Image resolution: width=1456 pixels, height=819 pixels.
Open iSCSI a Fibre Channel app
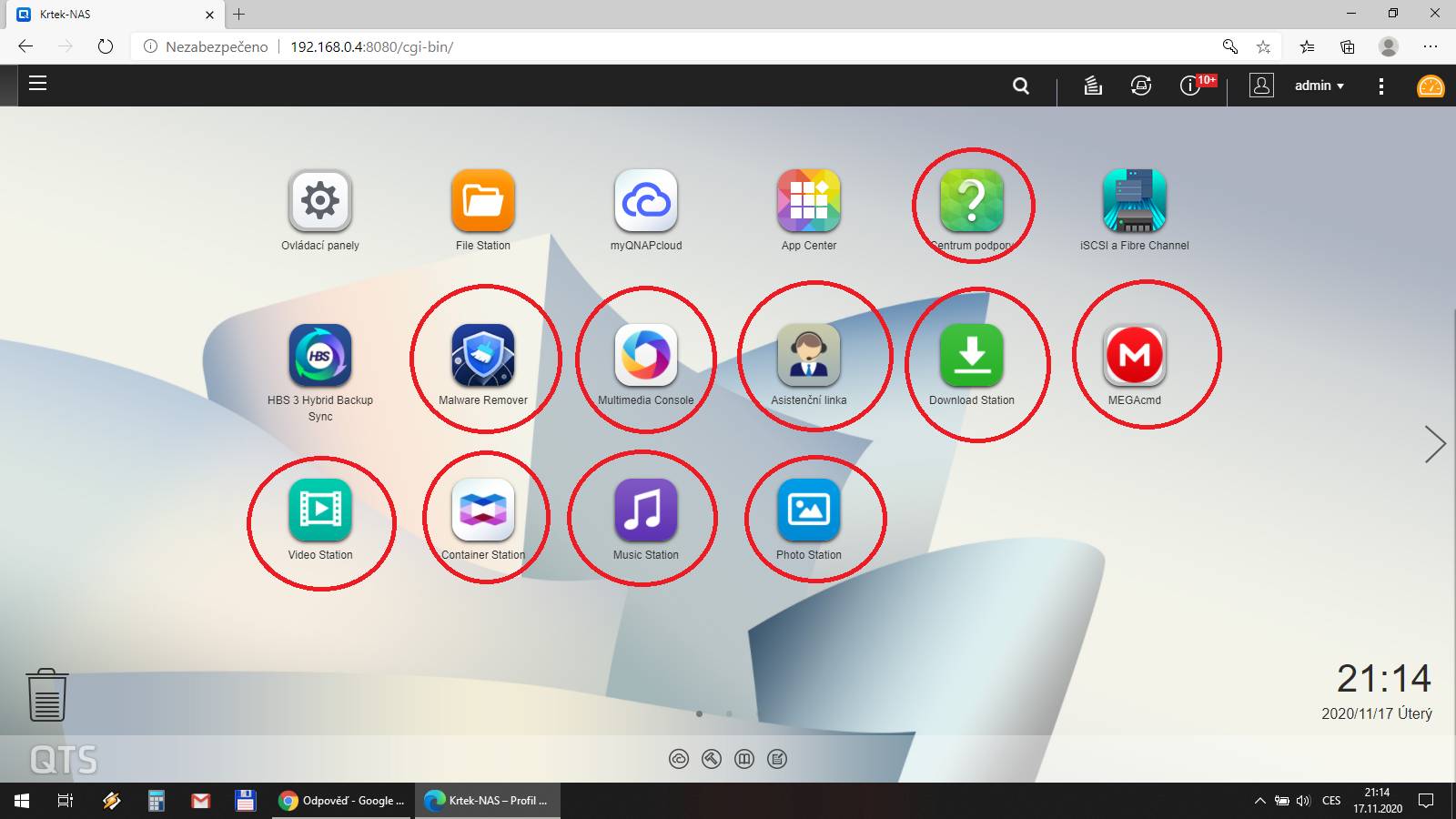[x=1135, y=200]
